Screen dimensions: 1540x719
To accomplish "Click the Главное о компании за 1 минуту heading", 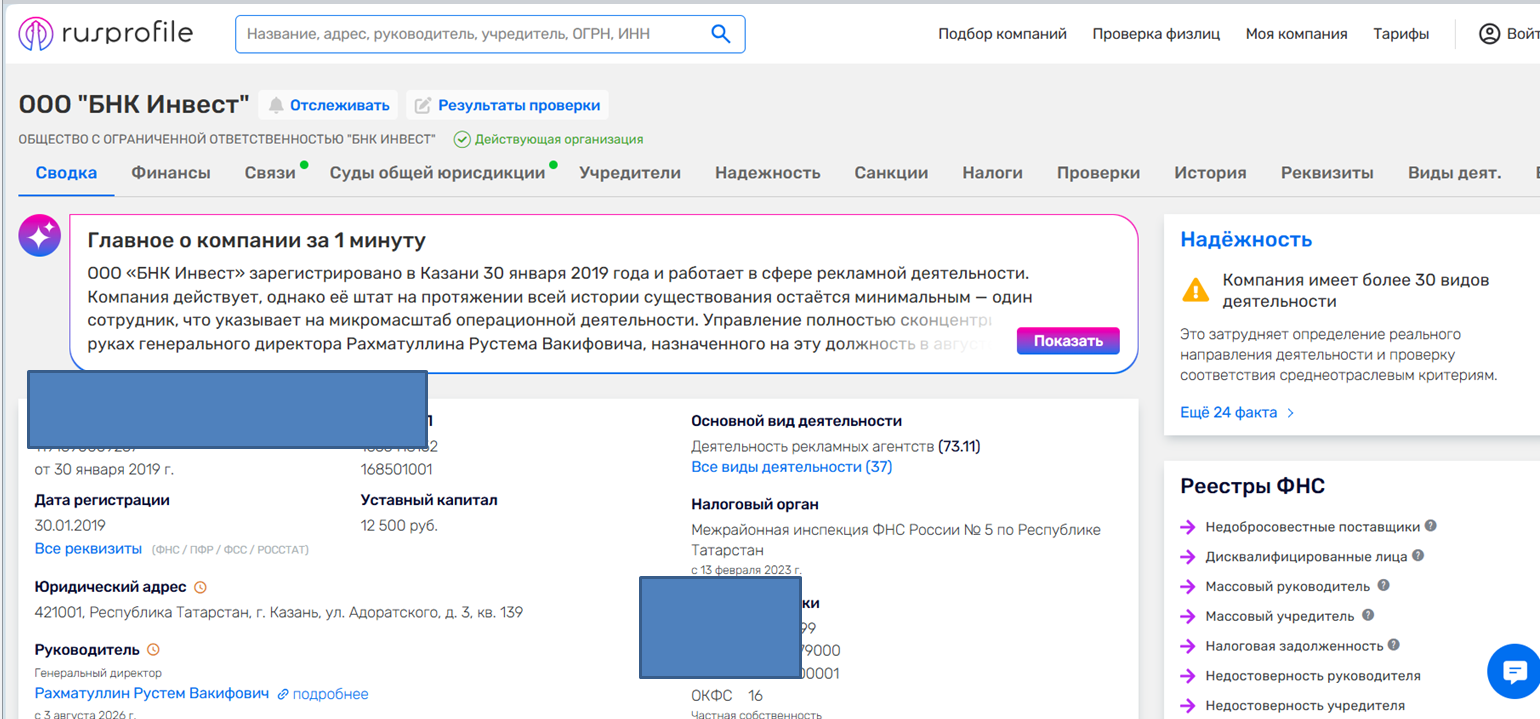I will (x=257, y=241).
